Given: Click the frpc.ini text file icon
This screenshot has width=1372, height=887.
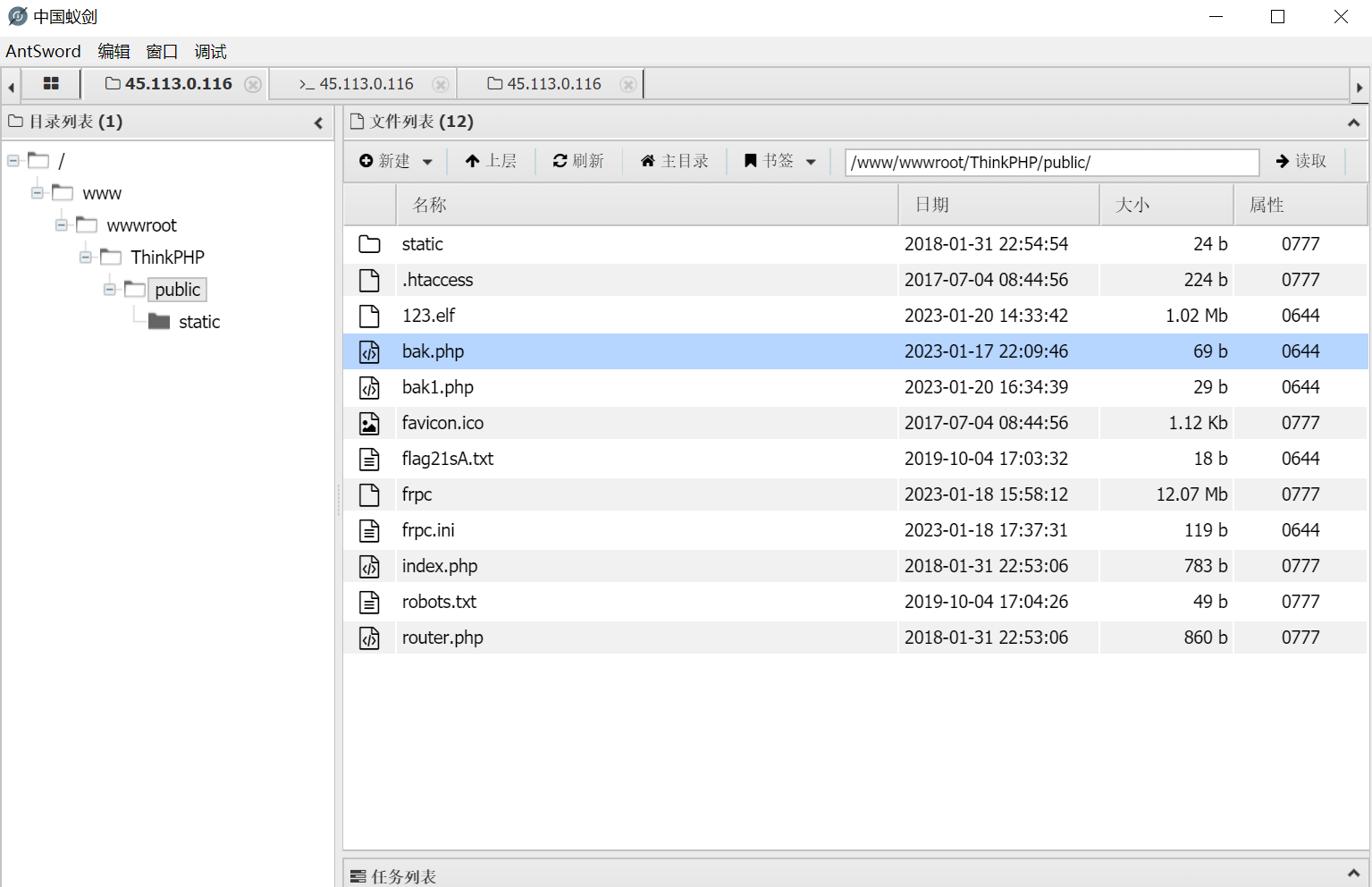Looking at the screenshot, I should [369, 530].
